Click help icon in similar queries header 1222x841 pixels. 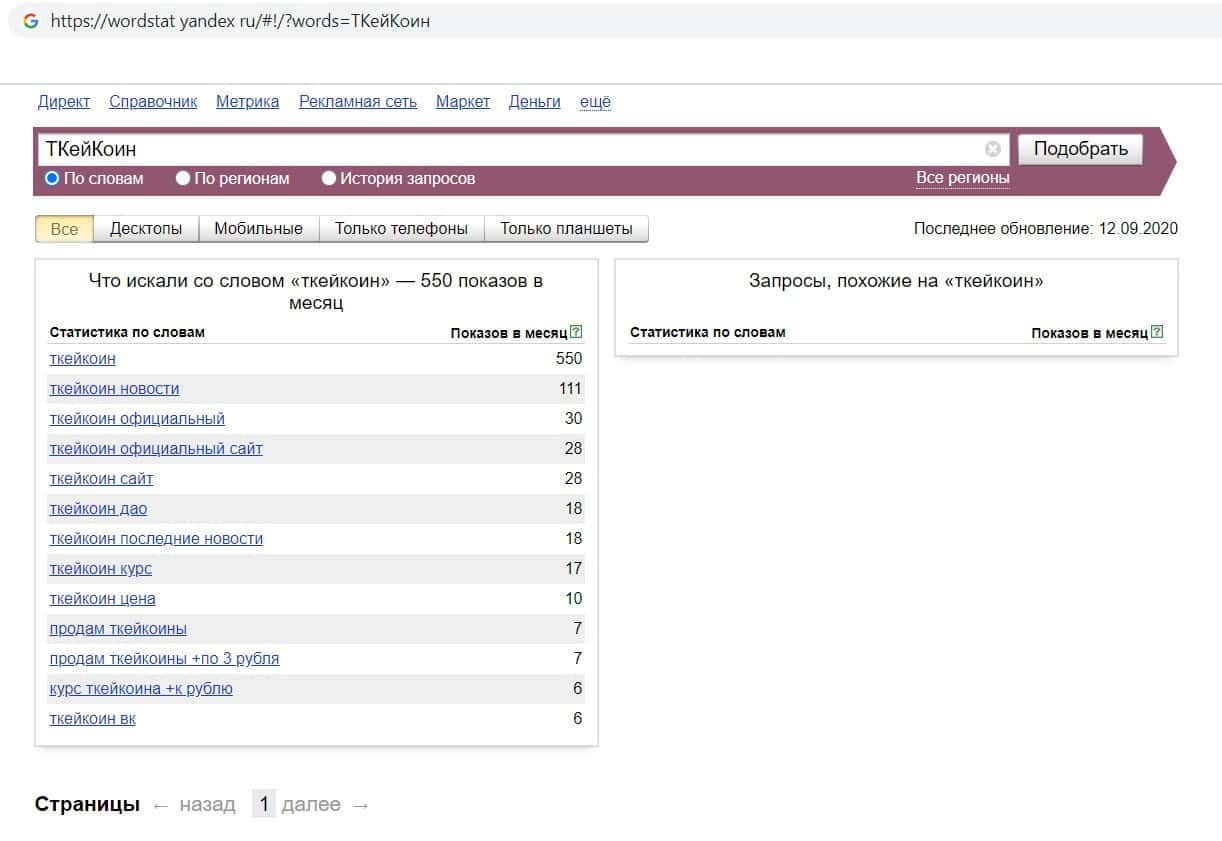tap(1157, 332)
